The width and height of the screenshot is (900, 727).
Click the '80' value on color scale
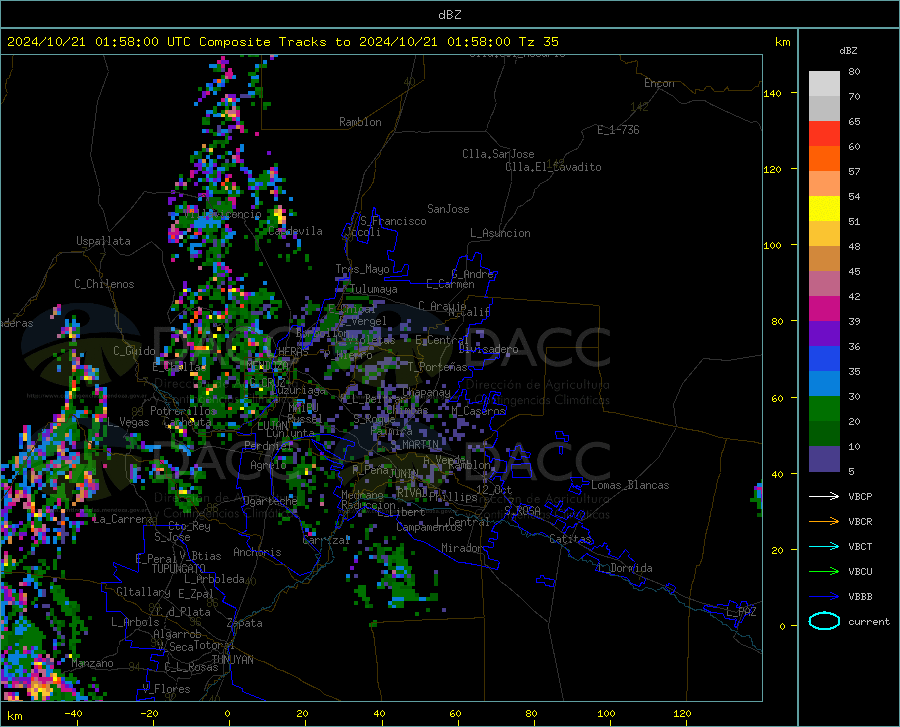click(854, 72)
